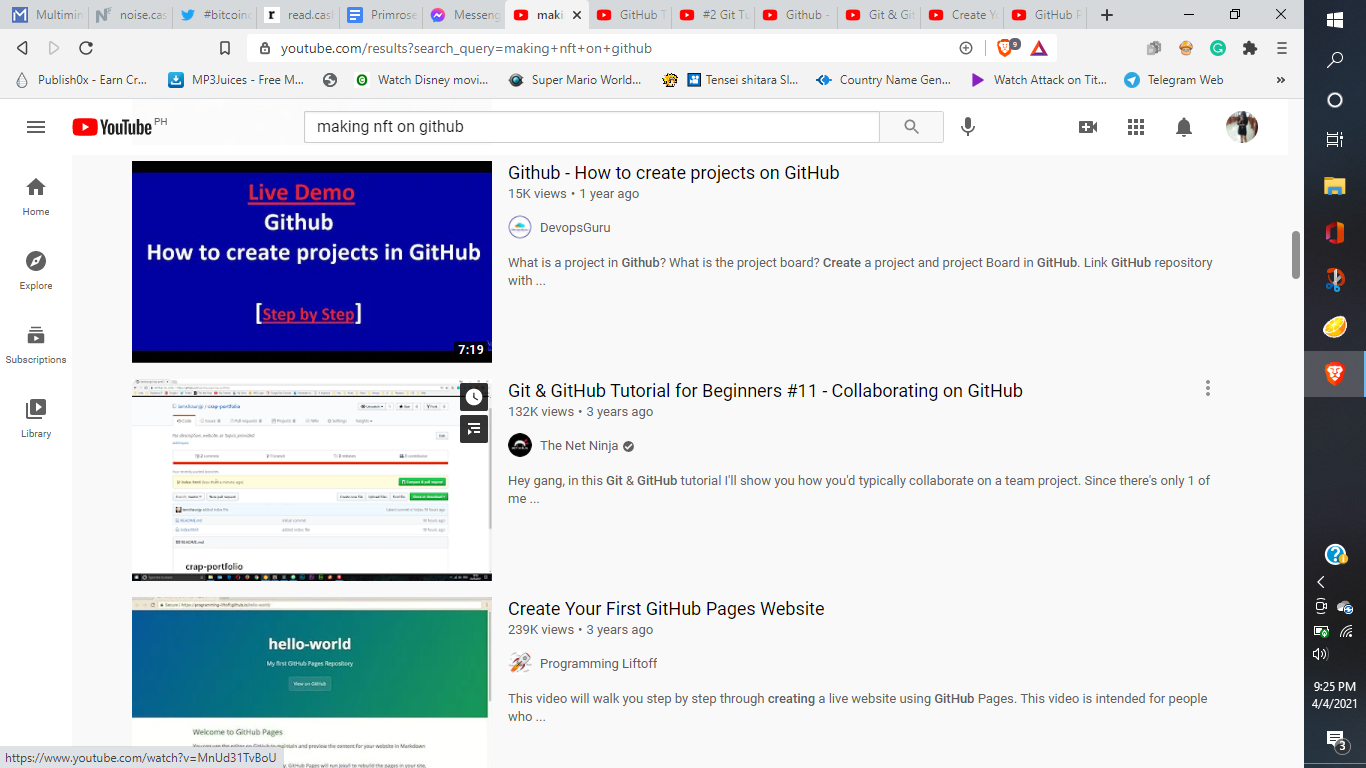
Task: Play the Live Demo Github projects thumbnail
Action: pos(312,262)
